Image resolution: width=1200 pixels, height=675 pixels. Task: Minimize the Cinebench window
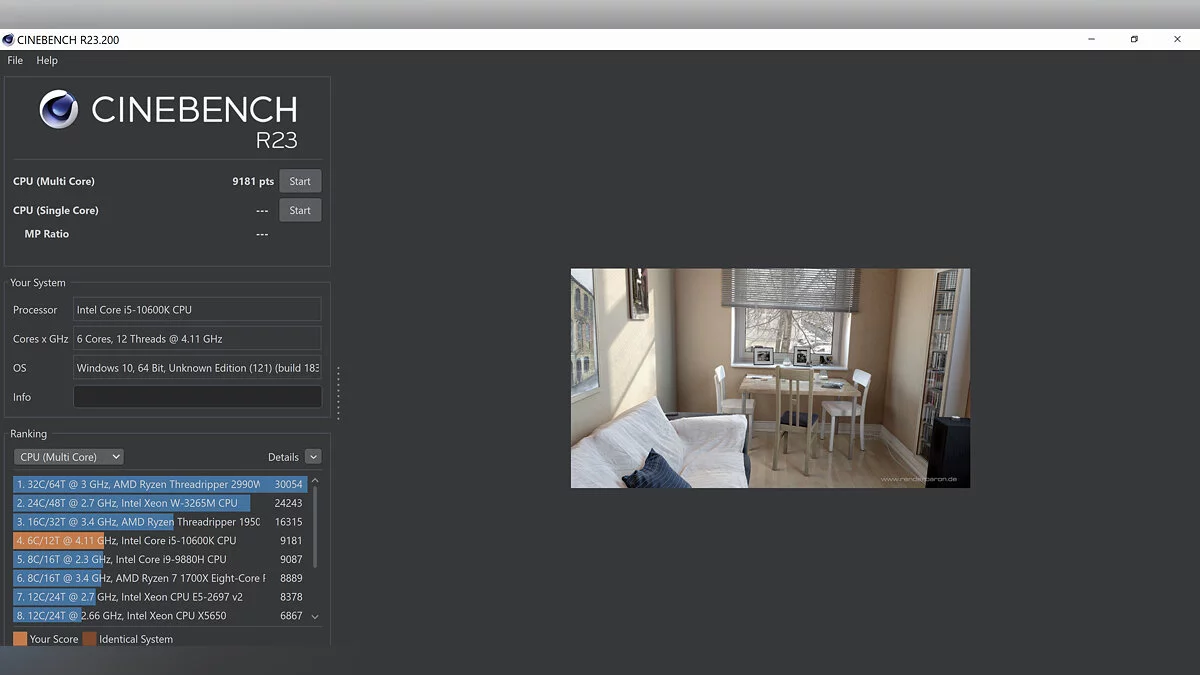click(1091, 39)
